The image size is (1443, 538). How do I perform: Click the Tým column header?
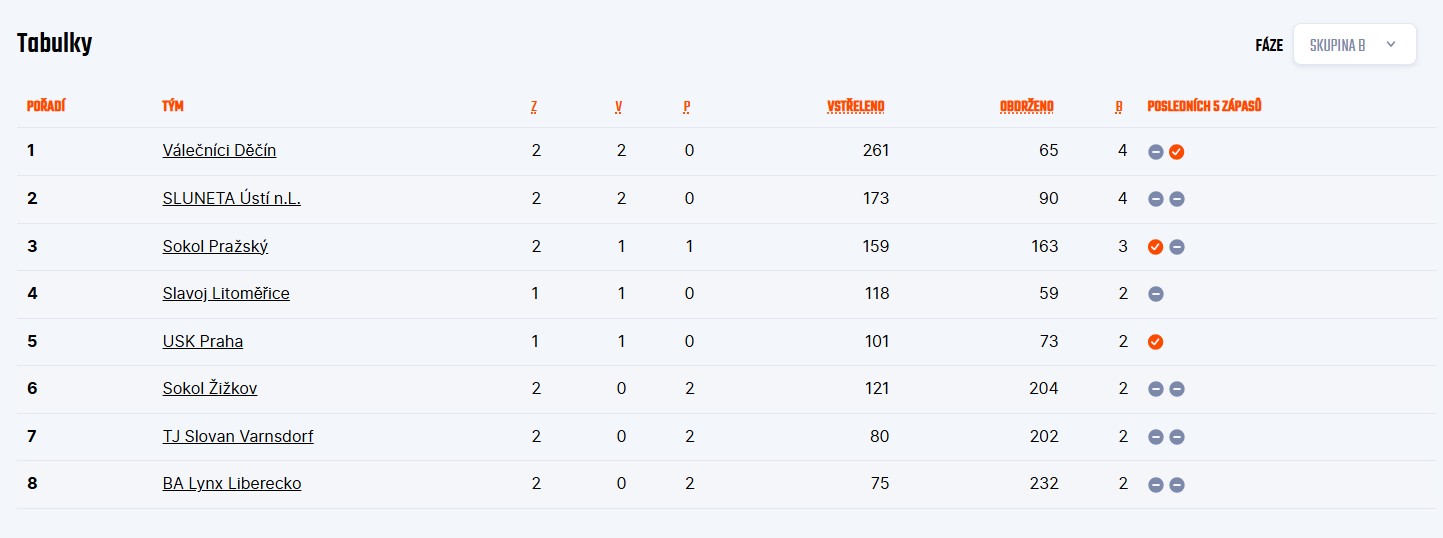point(172,106)
